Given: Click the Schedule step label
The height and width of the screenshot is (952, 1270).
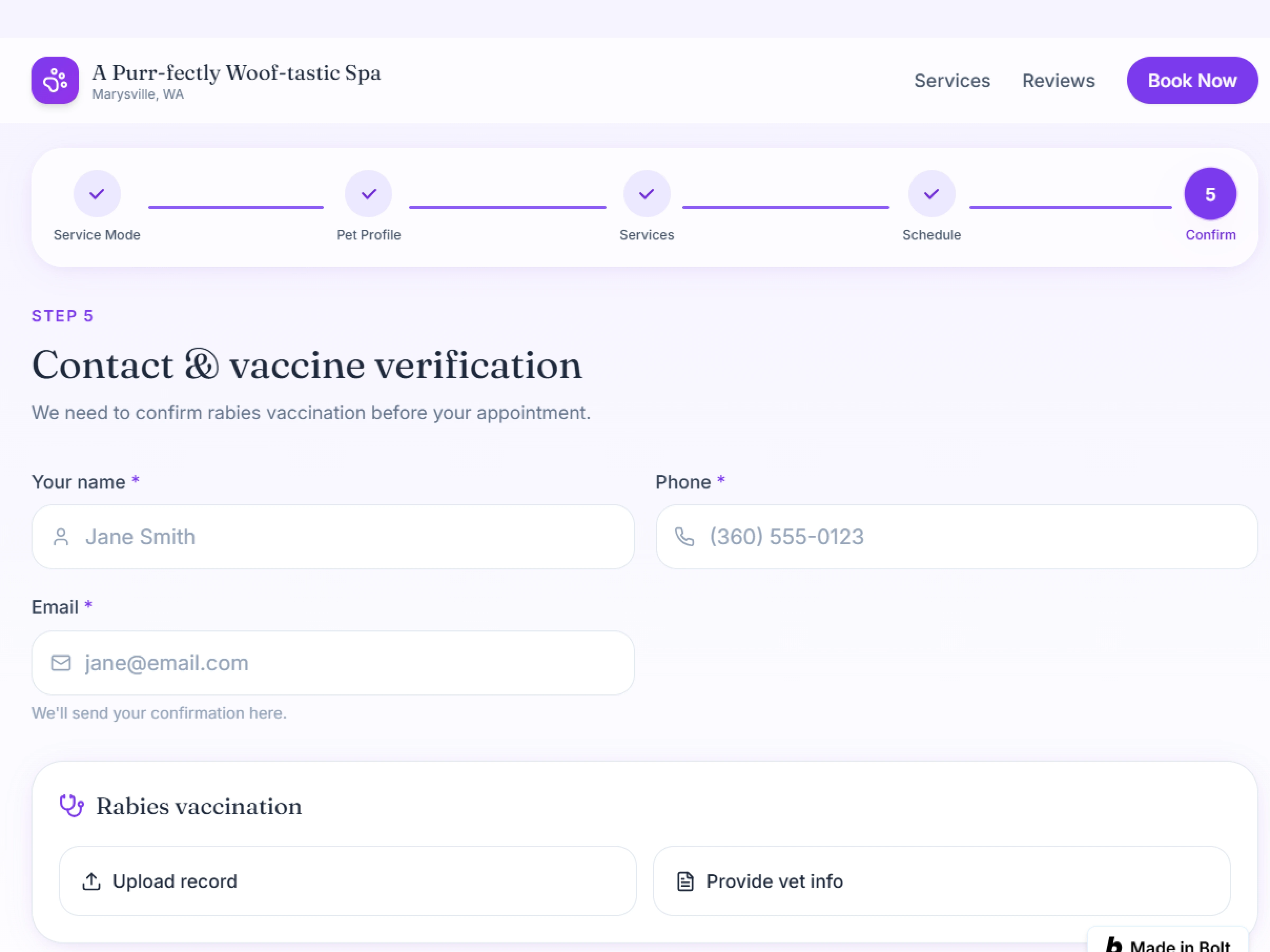Looking at the screenshot, I should click(x=931, y=235).
